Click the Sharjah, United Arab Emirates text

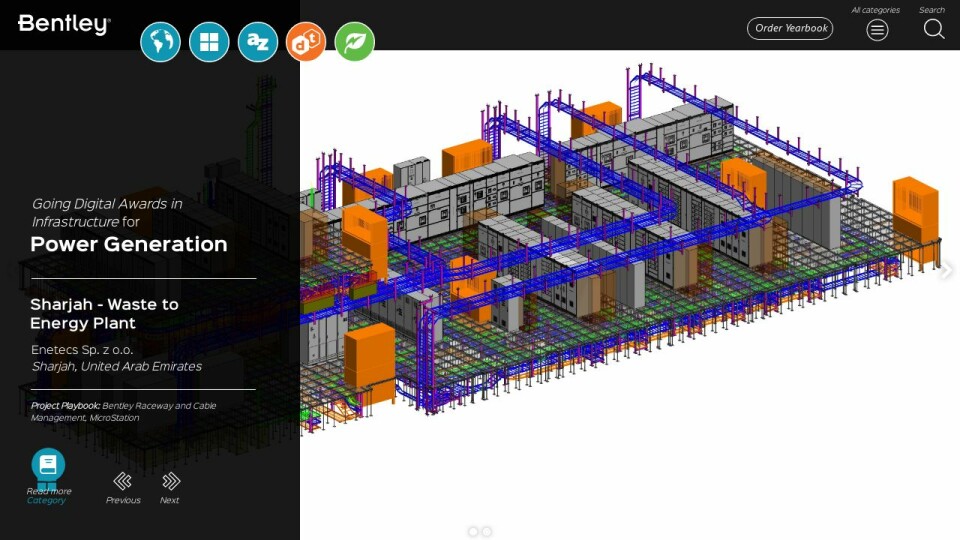tap(116, 366)
